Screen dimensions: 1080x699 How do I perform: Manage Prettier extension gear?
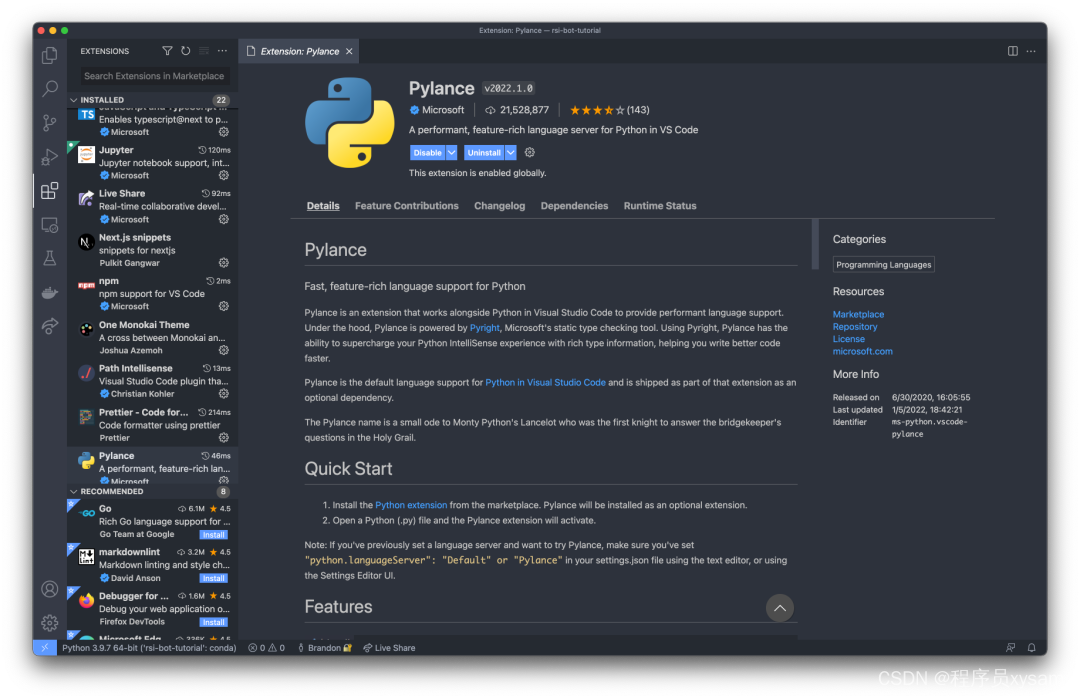click(224, 438)
